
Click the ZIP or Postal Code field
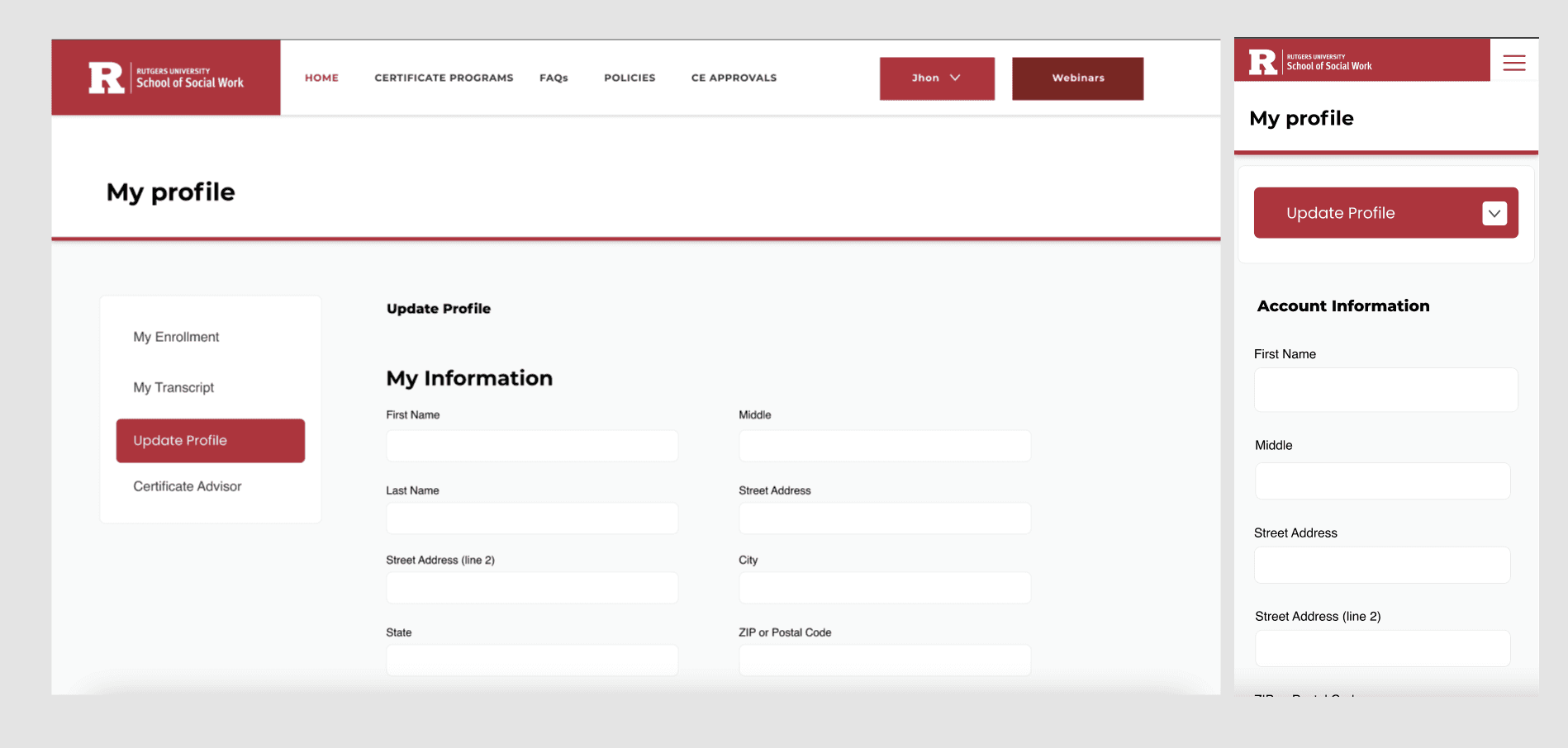(x=885, y=660)
